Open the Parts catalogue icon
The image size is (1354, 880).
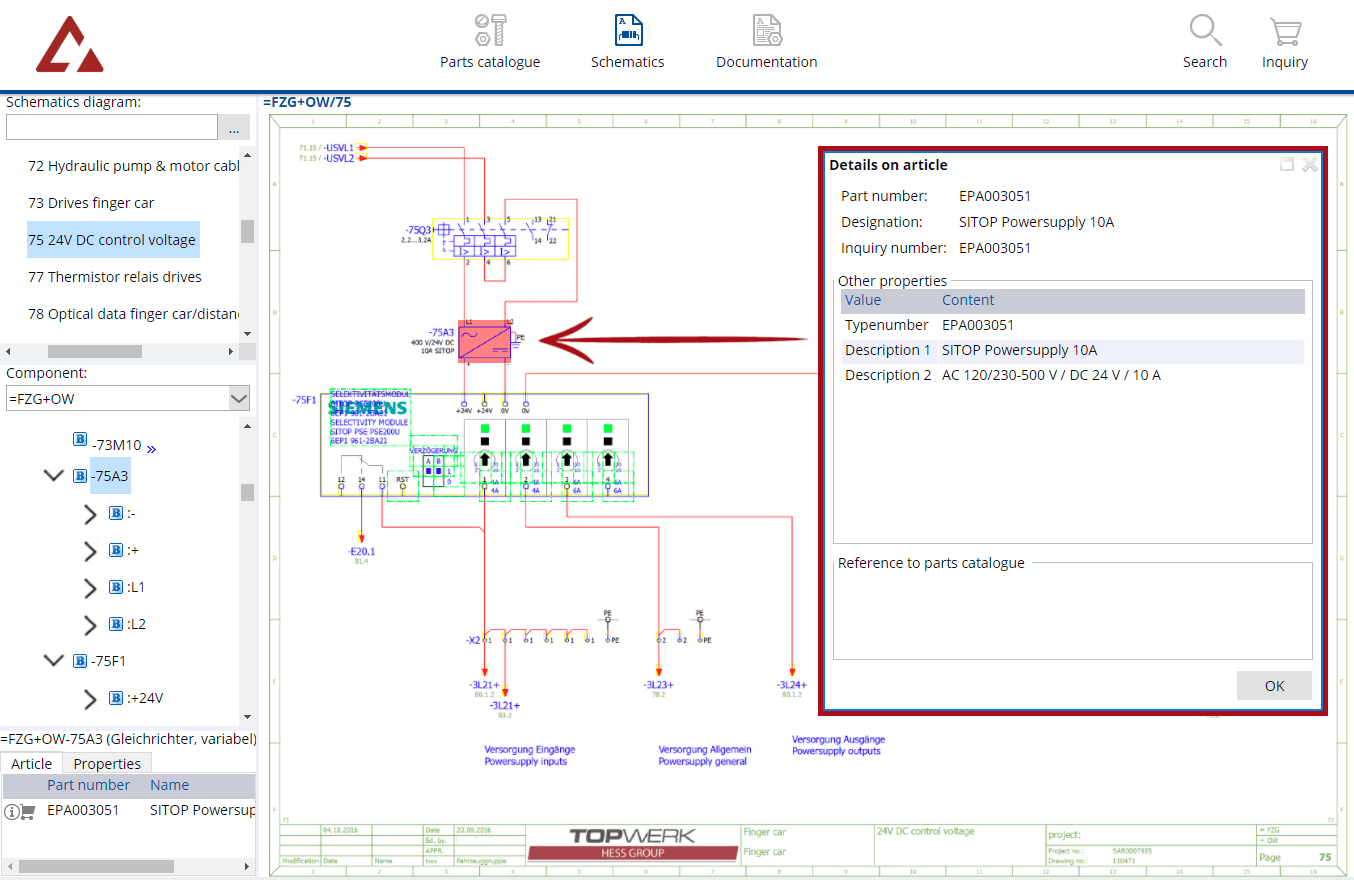coord(490,30)
